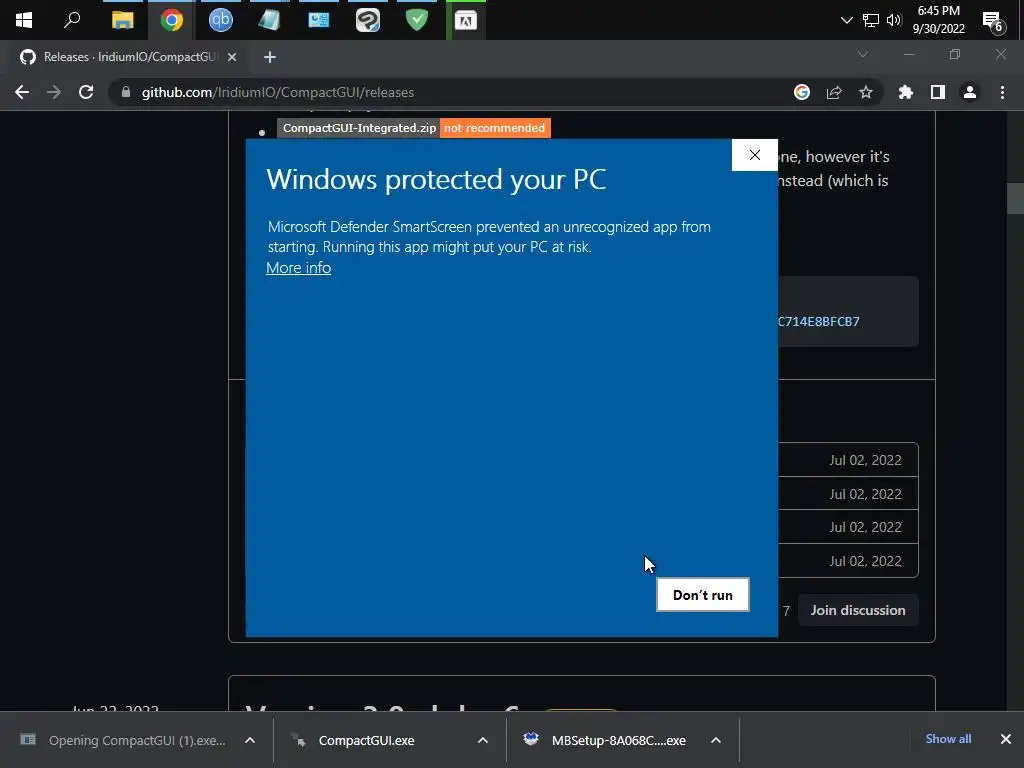
Task: View site info lock icon
Action: pyautogui.click(x=126, y=92)
